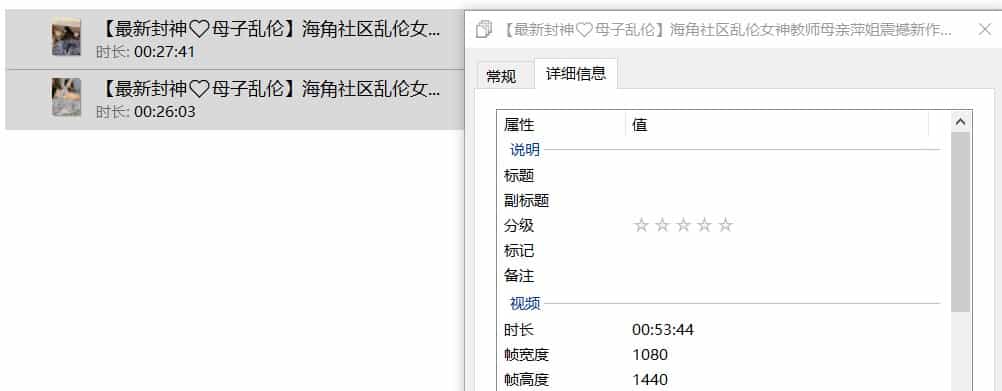This screenshot has height=391, width=1002.
Task: Click thumbnail of the 00:26:03 video
Action: click(x=66, y=97)
